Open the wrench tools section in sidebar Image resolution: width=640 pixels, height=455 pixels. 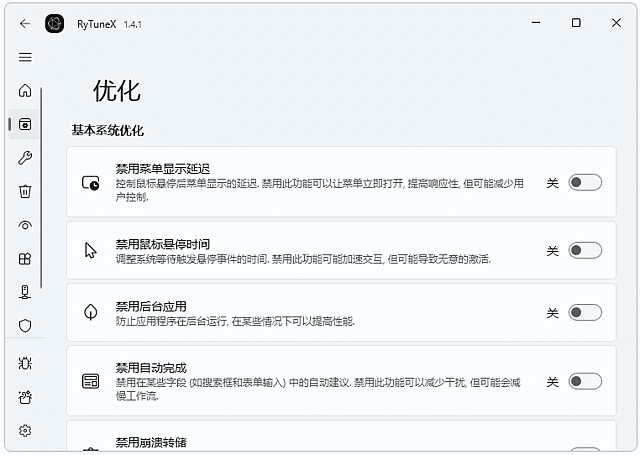coord(25,158)
